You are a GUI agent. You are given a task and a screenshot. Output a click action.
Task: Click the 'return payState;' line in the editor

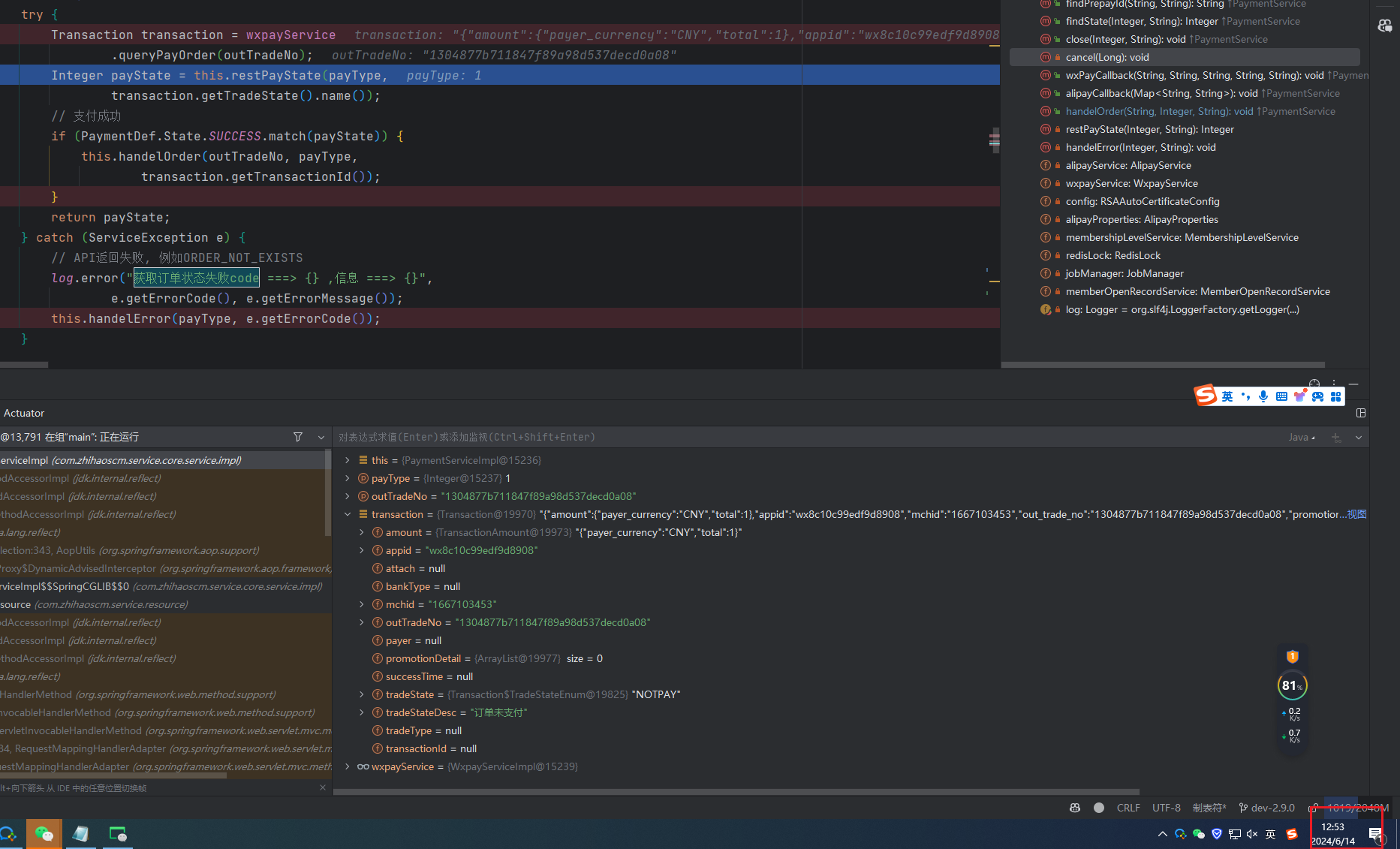tap(110, 217)
